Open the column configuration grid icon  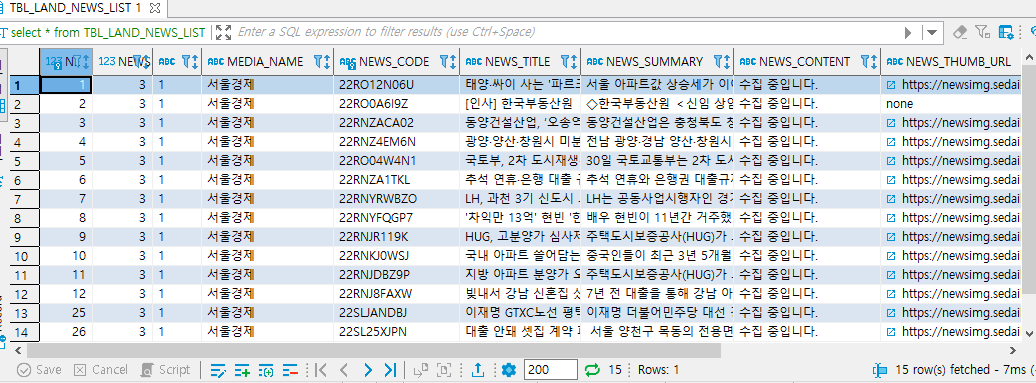point(1006,32)
